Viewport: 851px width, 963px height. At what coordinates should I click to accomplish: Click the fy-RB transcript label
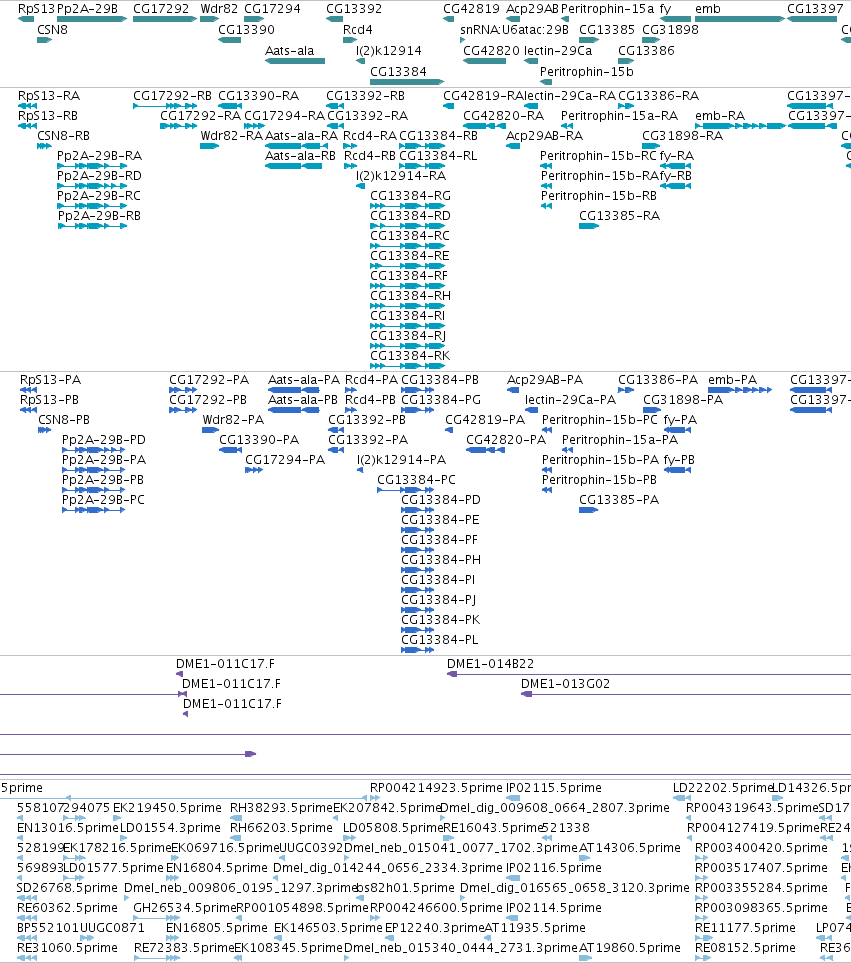(675, 176)
